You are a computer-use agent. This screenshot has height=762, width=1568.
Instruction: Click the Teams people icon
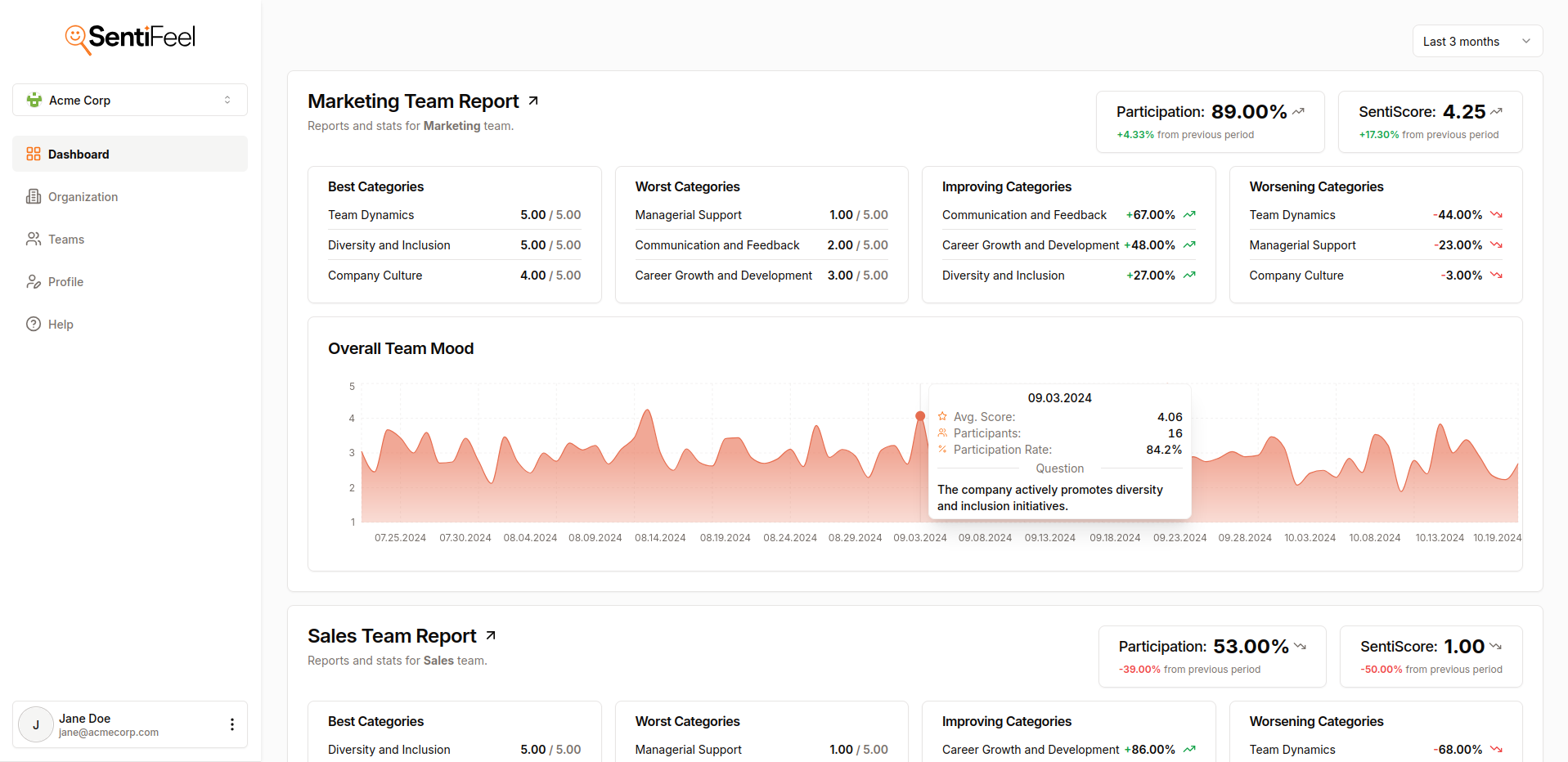(34, 239)
